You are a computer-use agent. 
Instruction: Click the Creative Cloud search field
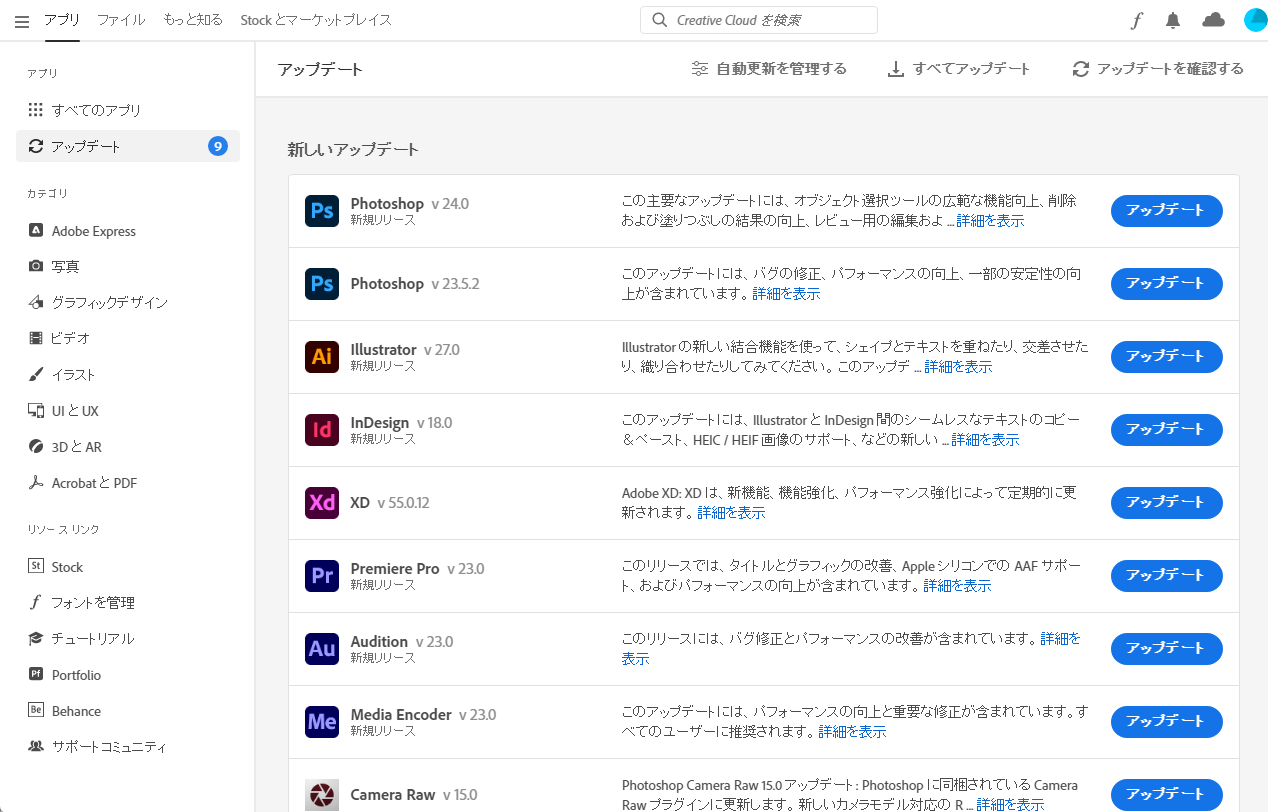759,20
